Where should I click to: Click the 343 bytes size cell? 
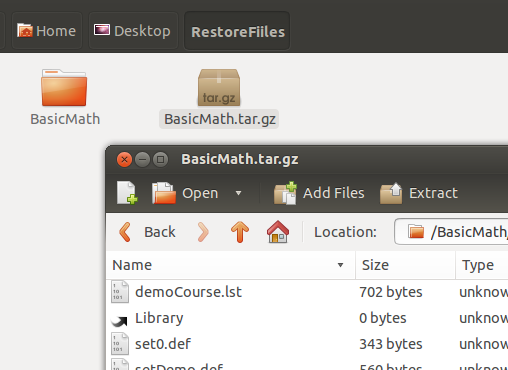coord(391,344)
